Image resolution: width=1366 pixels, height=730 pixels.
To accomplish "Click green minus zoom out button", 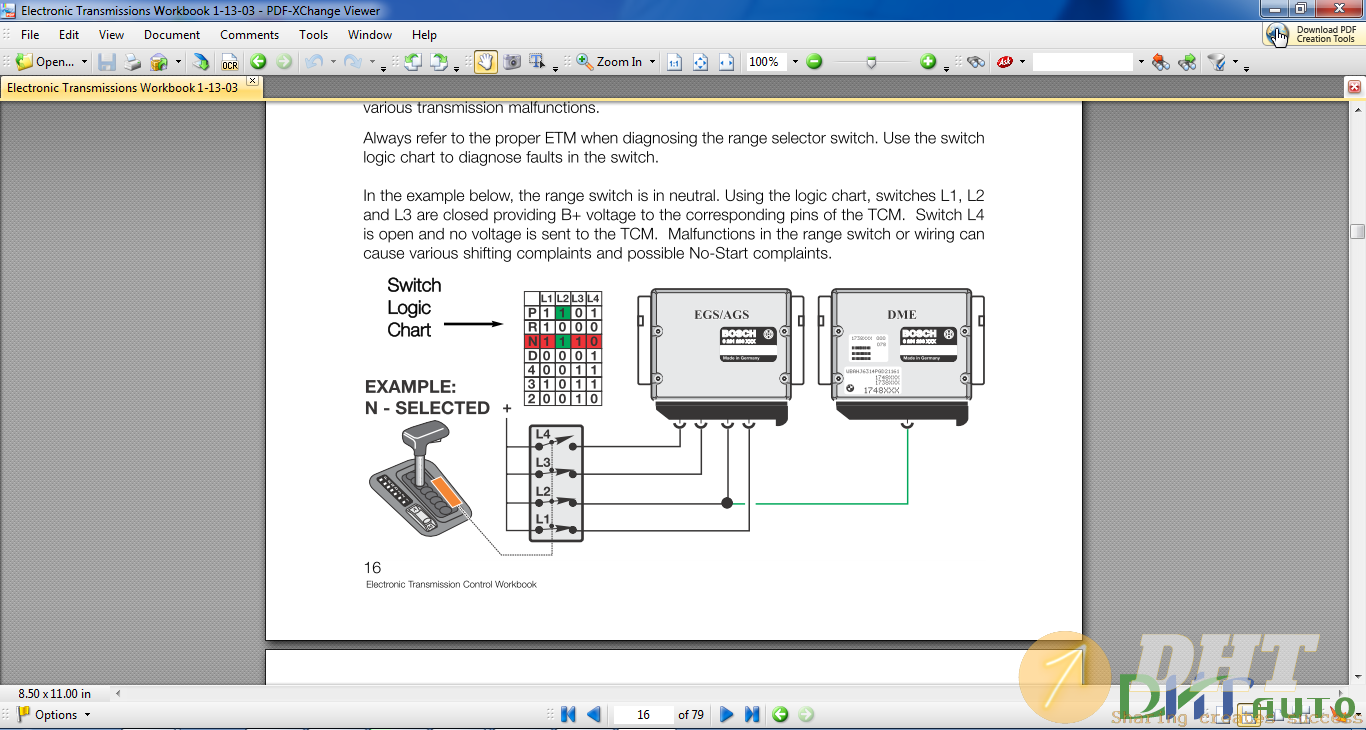I will tap(814, 62).
